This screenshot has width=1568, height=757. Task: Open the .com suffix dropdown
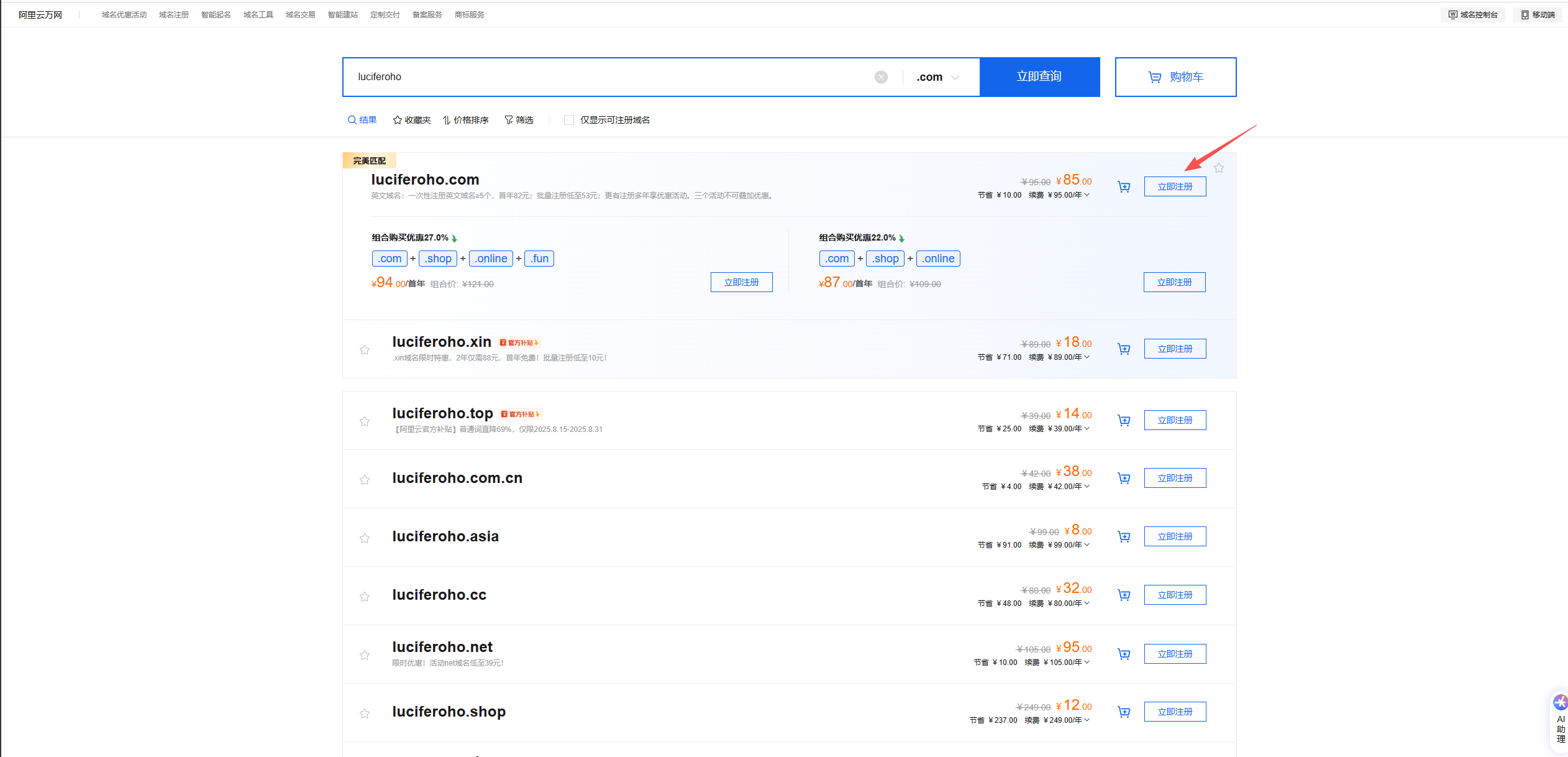click(938, 77)
